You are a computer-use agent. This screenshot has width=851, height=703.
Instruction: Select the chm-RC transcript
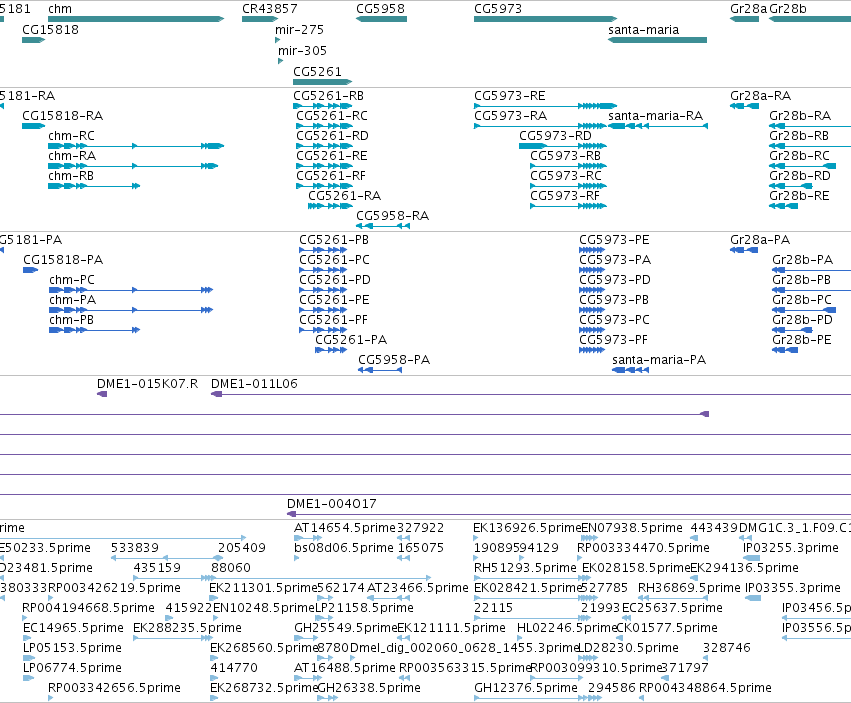coord(136,146)
